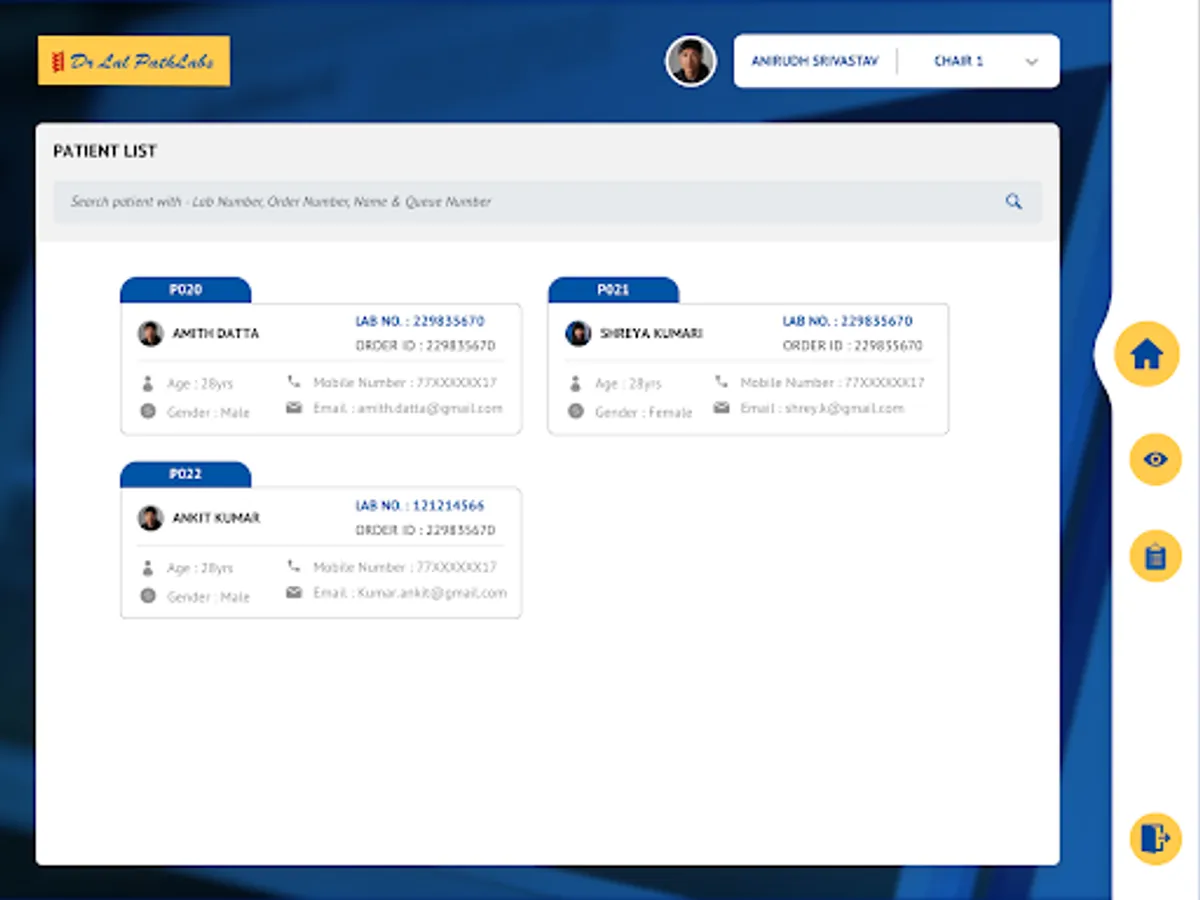This screenshot has width=1200, height=900.
Task: Focus the patient search field
Action: [547, 201]
